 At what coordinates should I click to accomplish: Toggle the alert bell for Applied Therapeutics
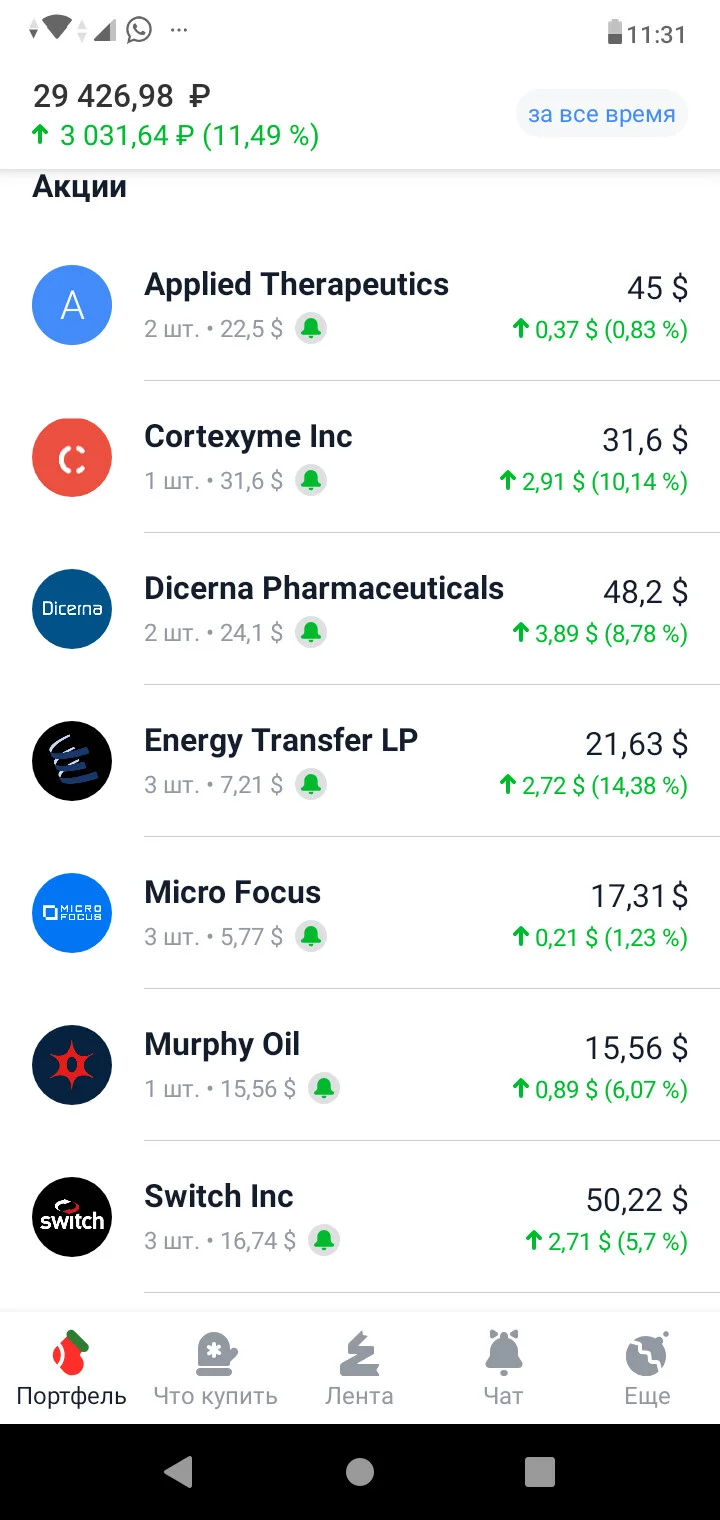tap(311, 329)
